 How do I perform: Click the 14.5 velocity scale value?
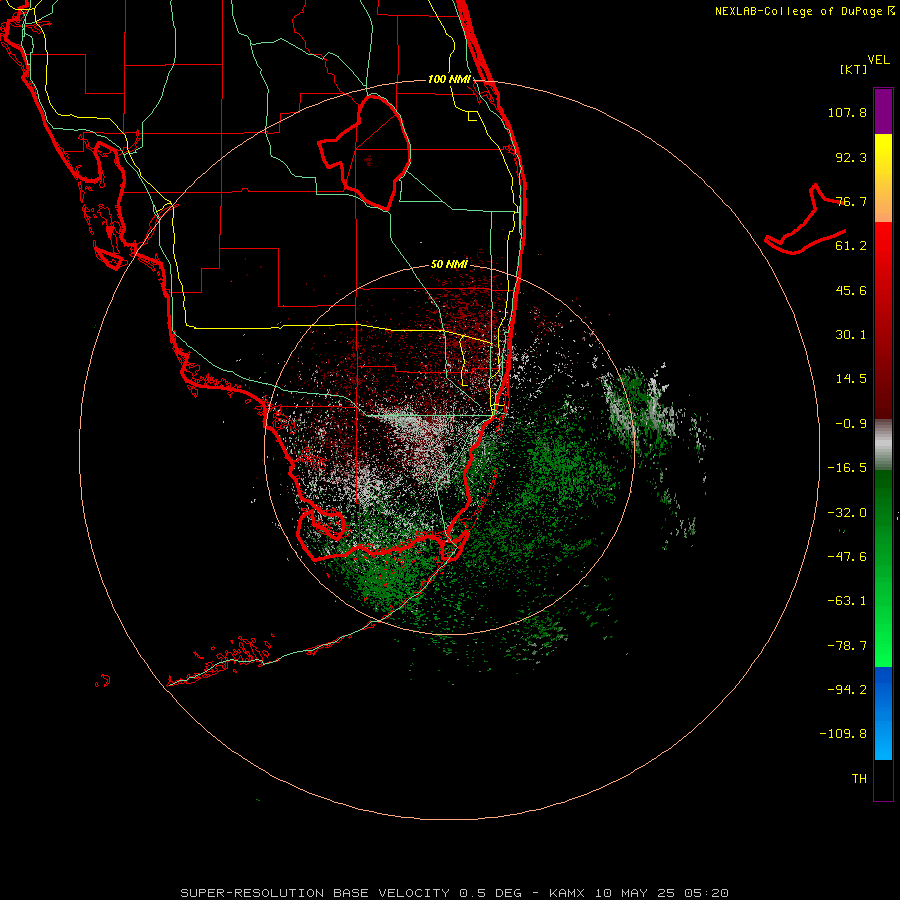tap(851, 379)
